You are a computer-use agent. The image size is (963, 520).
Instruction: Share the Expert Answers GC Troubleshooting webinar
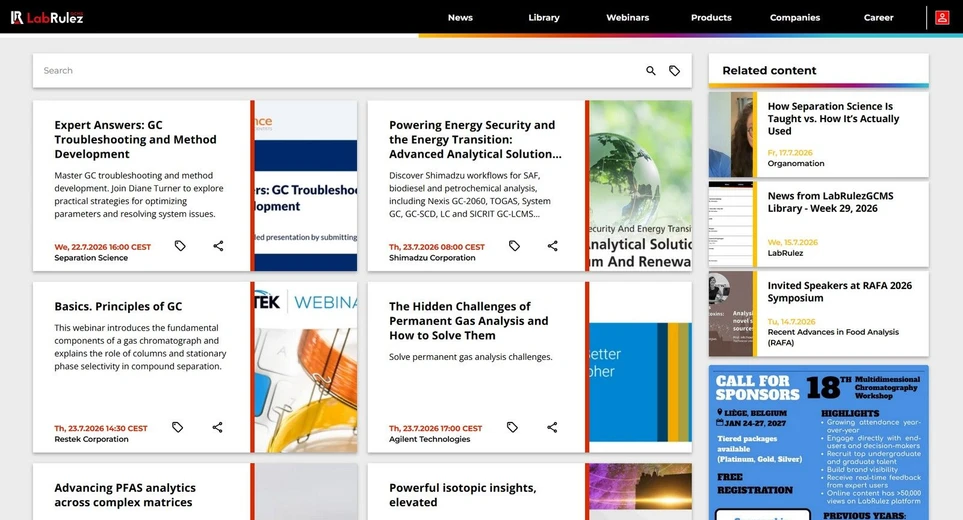click(x=218, y=246)
